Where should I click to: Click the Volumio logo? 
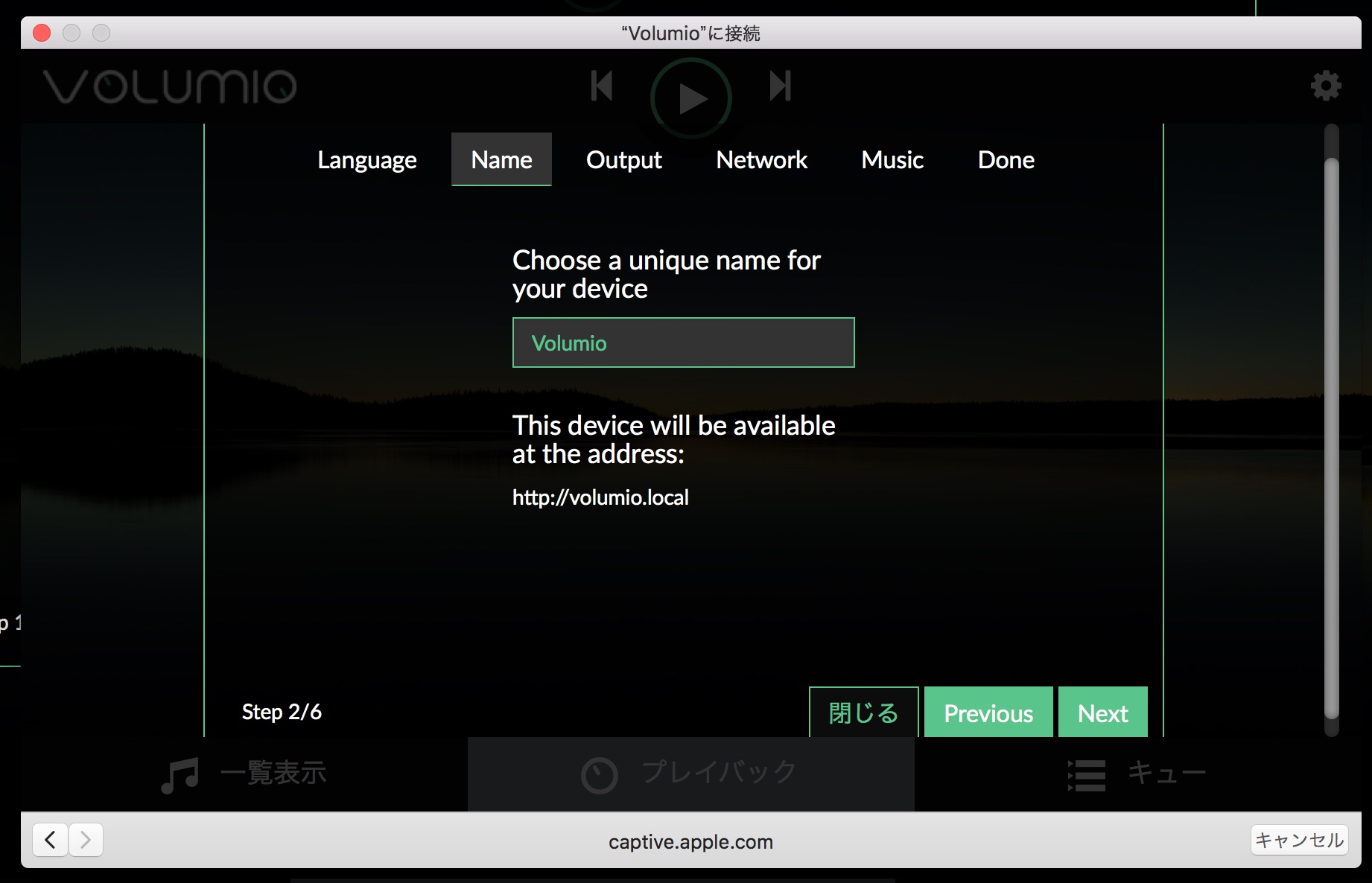point(170,86)
